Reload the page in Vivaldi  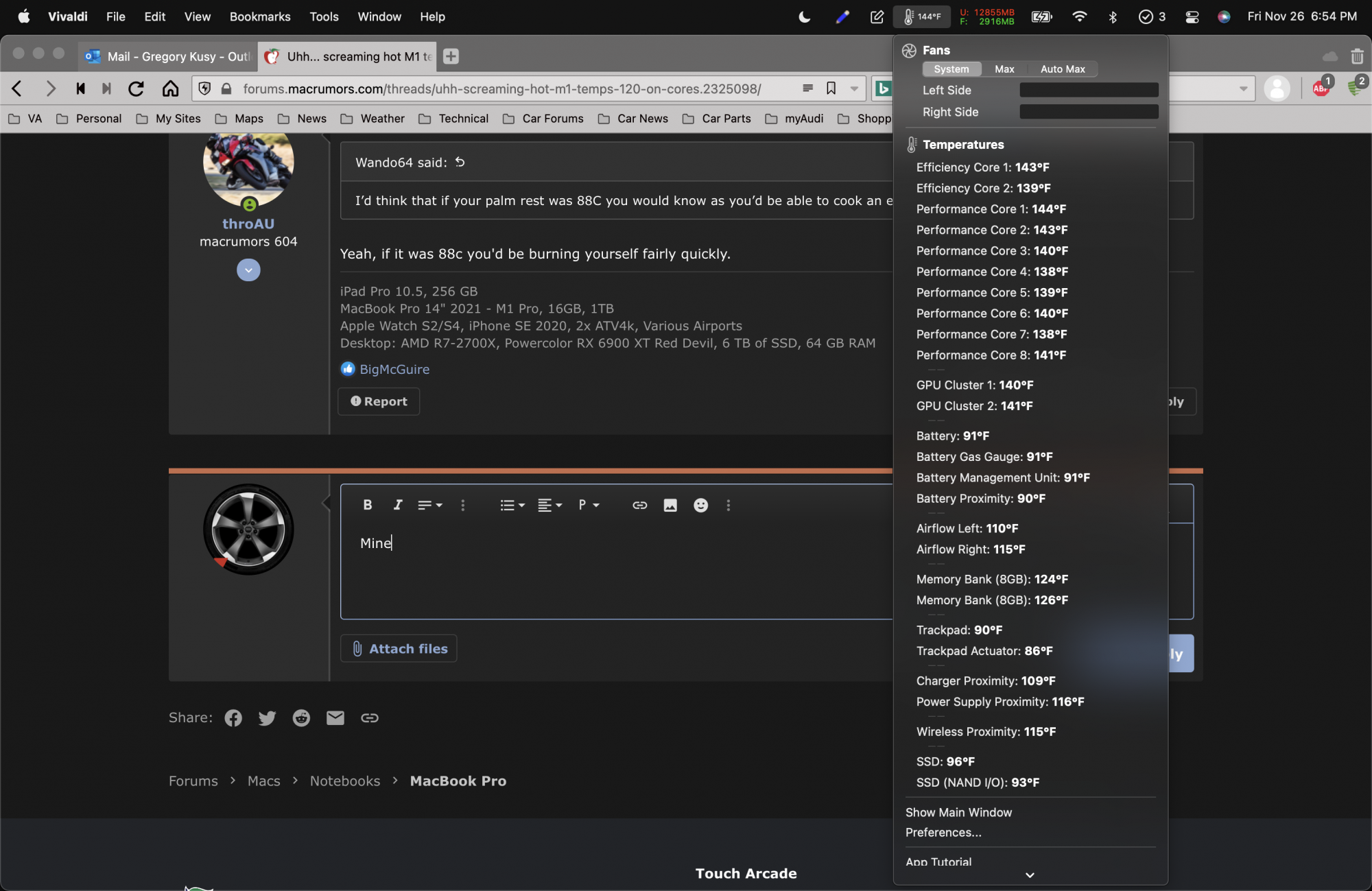pyautogui.click(x=136, y=88)
